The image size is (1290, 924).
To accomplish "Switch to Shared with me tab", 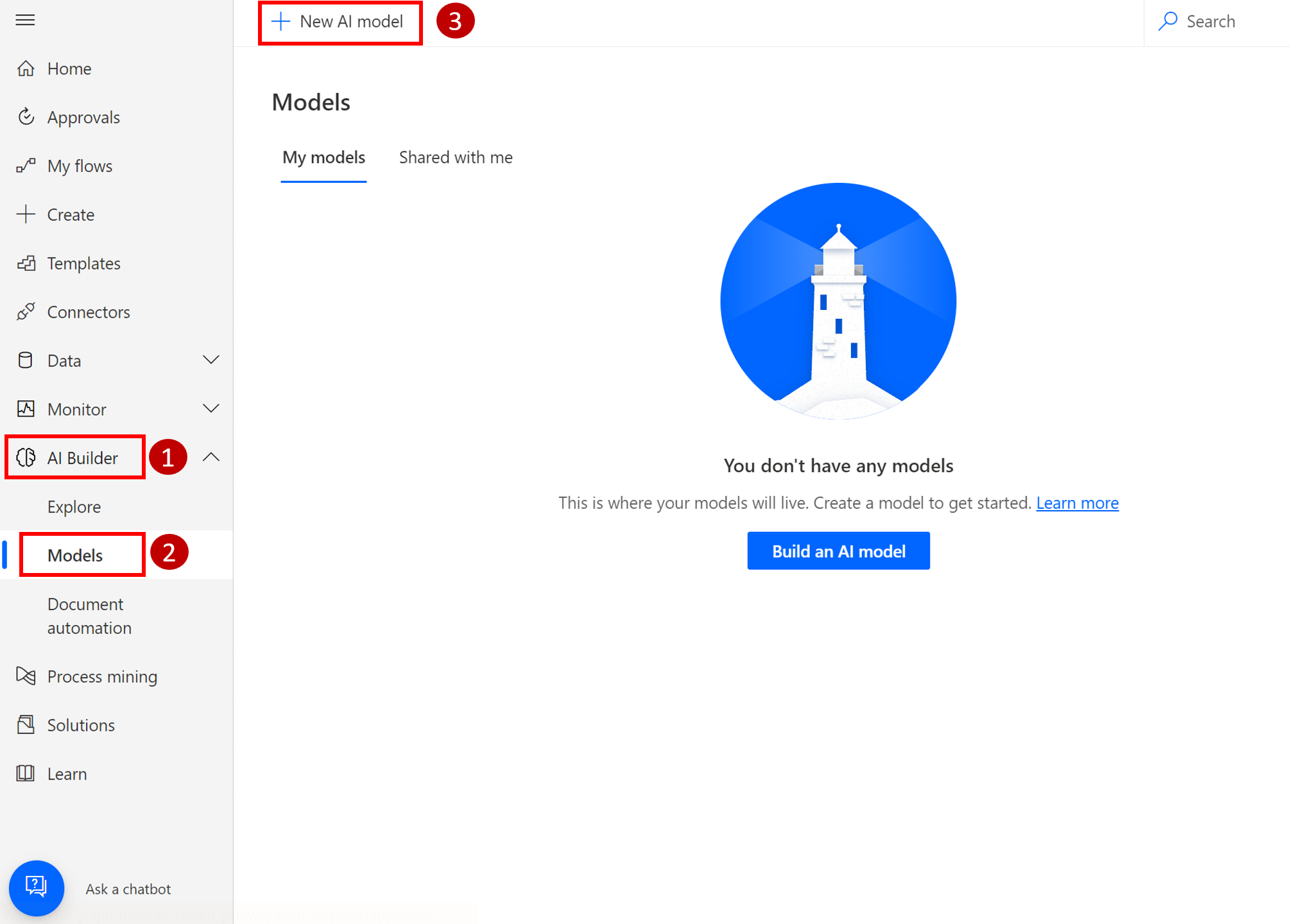I will pyautogui.click(x=456, y=157).
